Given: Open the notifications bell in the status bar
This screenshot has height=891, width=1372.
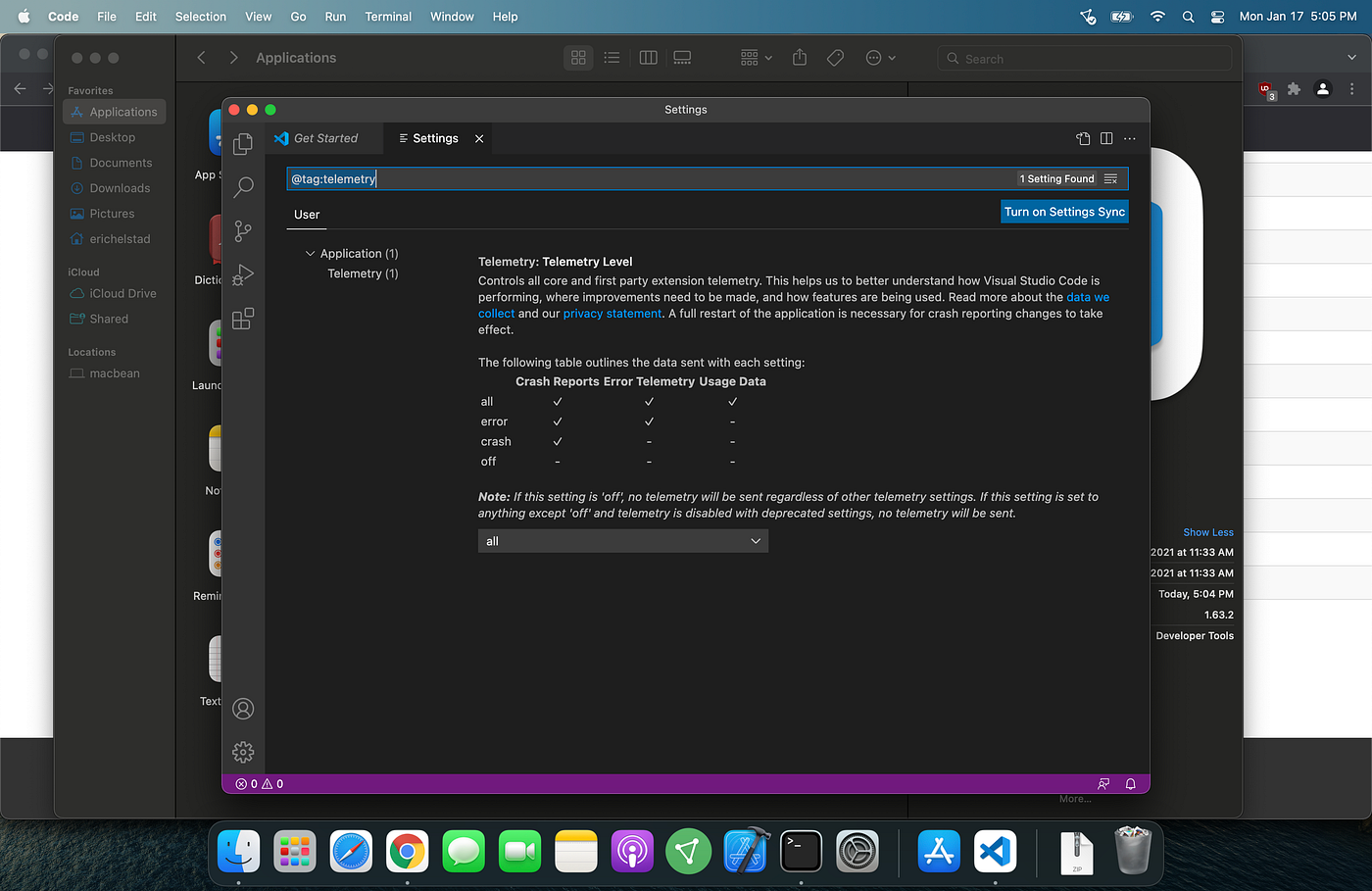Looking at the screenshot, I should coord(1131,783).
